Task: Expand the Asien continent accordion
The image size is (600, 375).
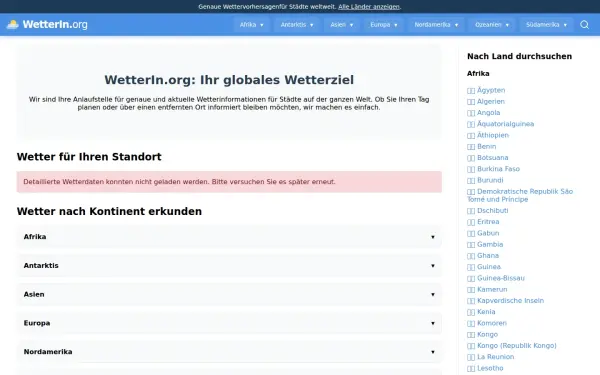Action: tap(229, 294)
